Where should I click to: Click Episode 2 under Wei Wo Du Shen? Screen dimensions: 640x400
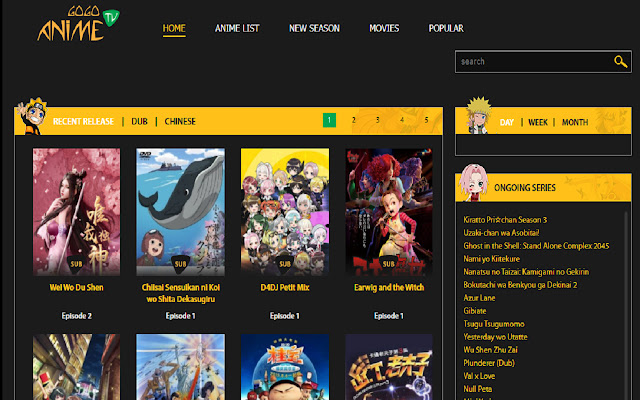tap(76, 316)
